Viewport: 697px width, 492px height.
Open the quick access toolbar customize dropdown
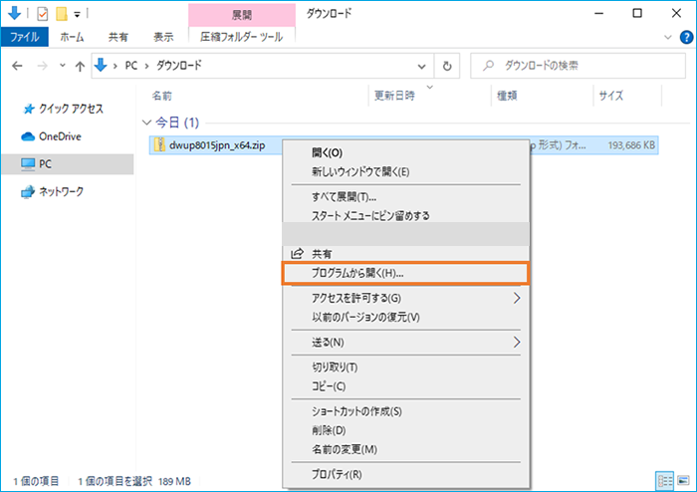tap(77, 15)
